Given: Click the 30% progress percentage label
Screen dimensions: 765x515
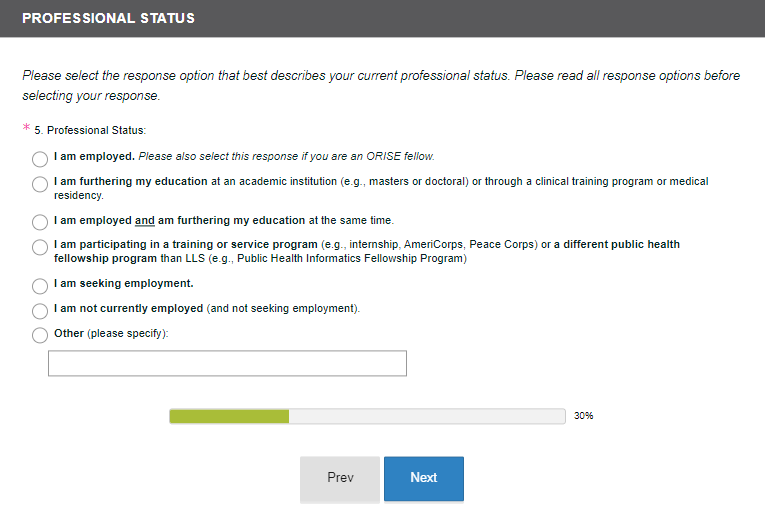Looking at the screenshot, I should coord(584,416).
